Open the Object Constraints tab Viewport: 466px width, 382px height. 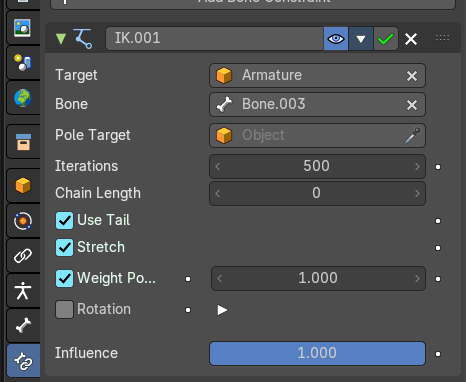[23, 256]
